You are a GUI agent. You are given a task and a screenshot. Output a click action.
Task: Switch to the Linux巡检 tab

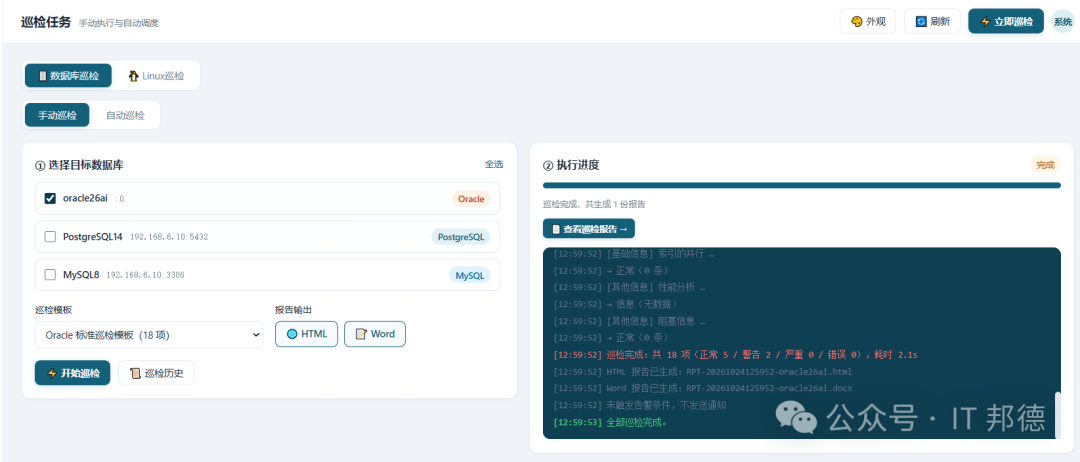[156, 76]
